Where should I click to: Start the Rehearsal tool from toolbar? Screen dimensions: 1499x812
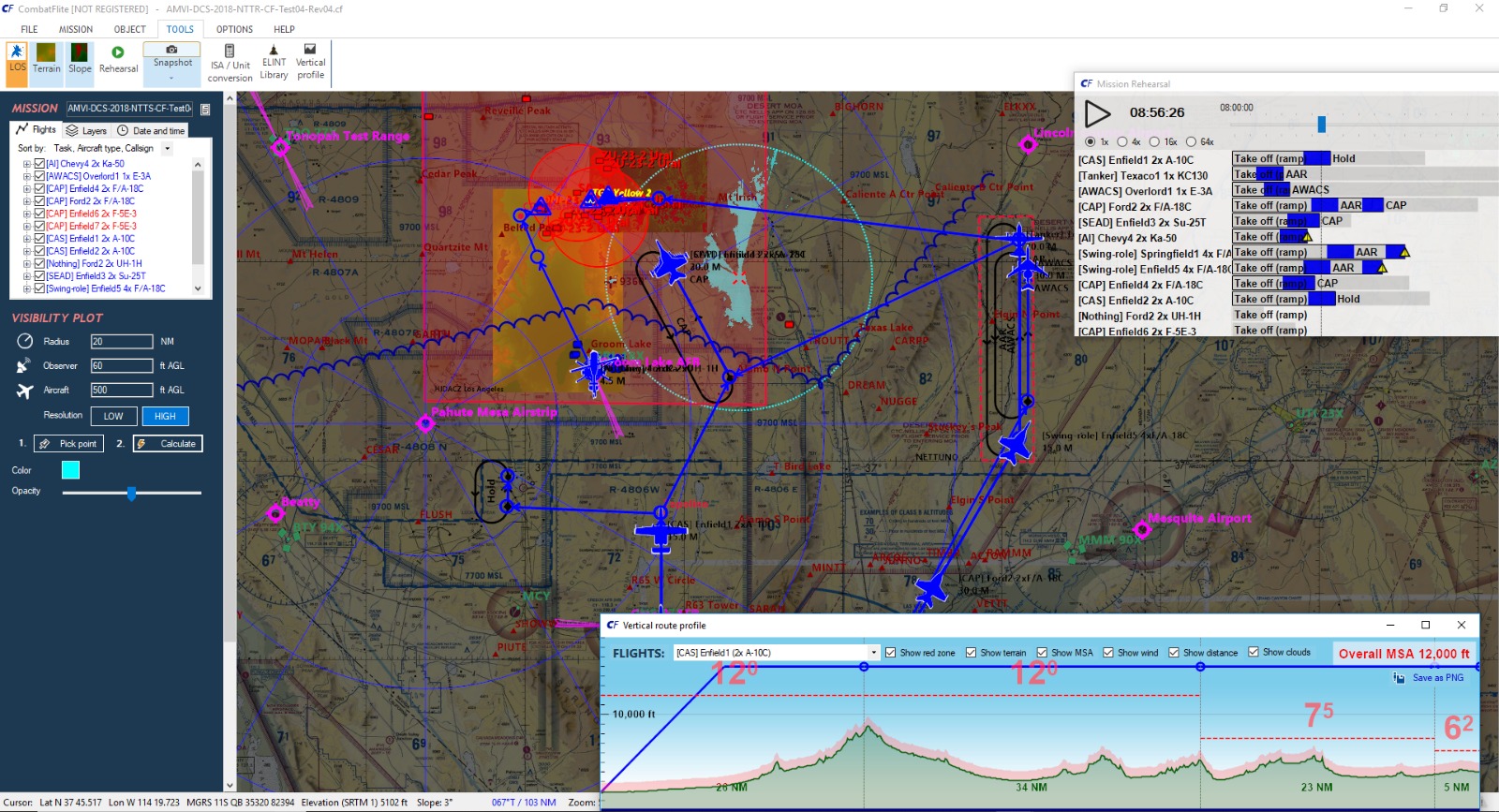(118, 60)
